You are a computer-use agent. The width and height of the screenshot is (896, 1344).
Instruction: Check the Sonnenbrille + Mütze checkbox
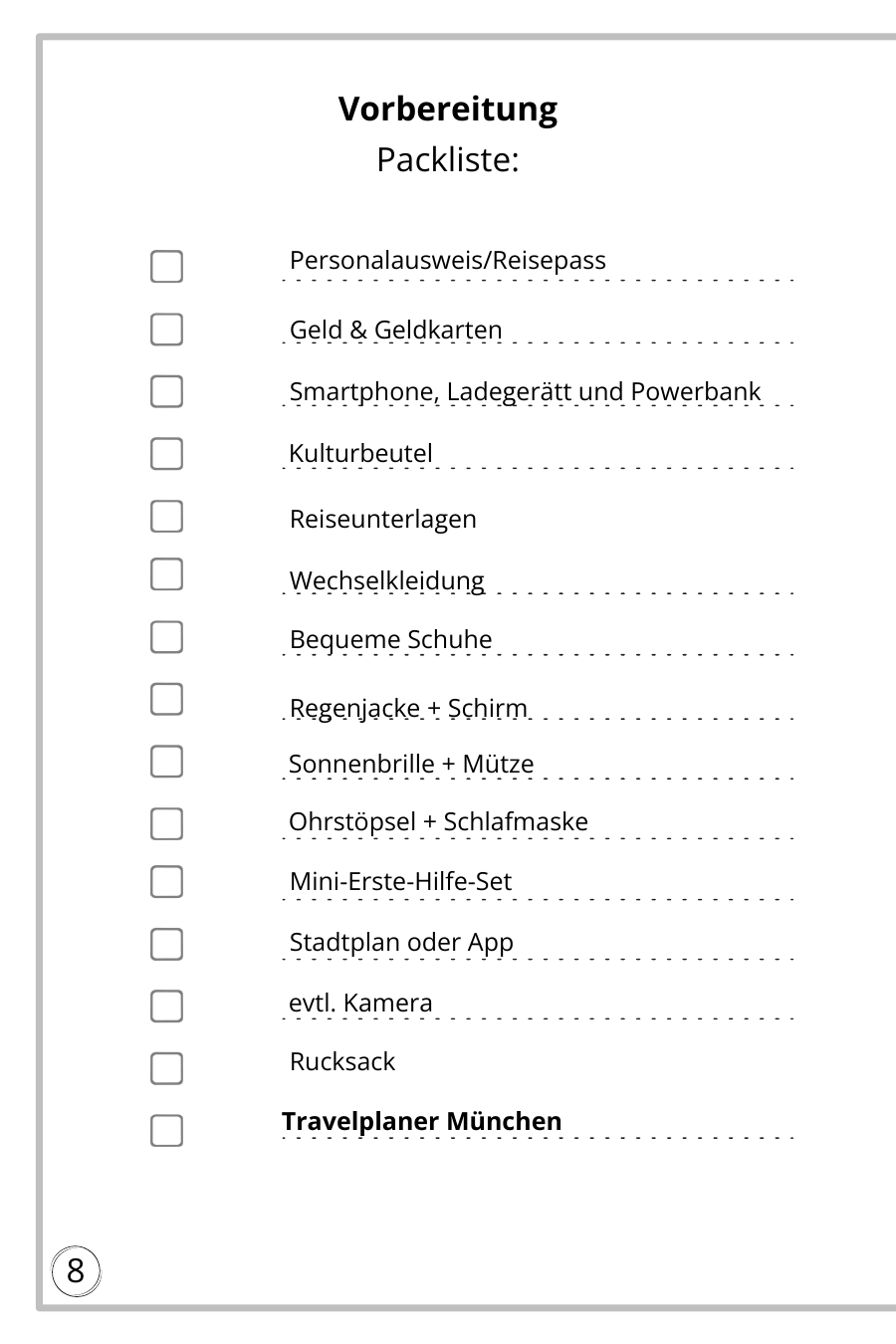click(x=166, y=762)
